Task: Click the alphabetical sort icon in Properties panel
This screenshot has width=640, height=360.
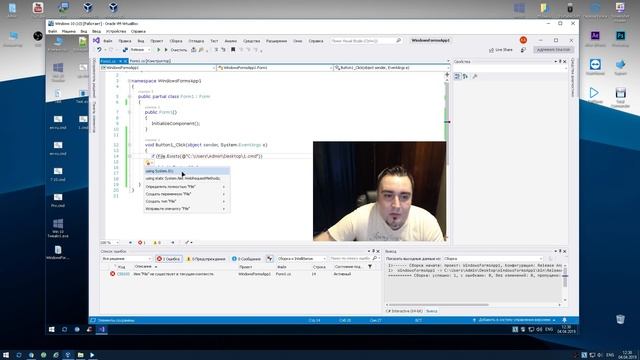Action: click(465, 76)
